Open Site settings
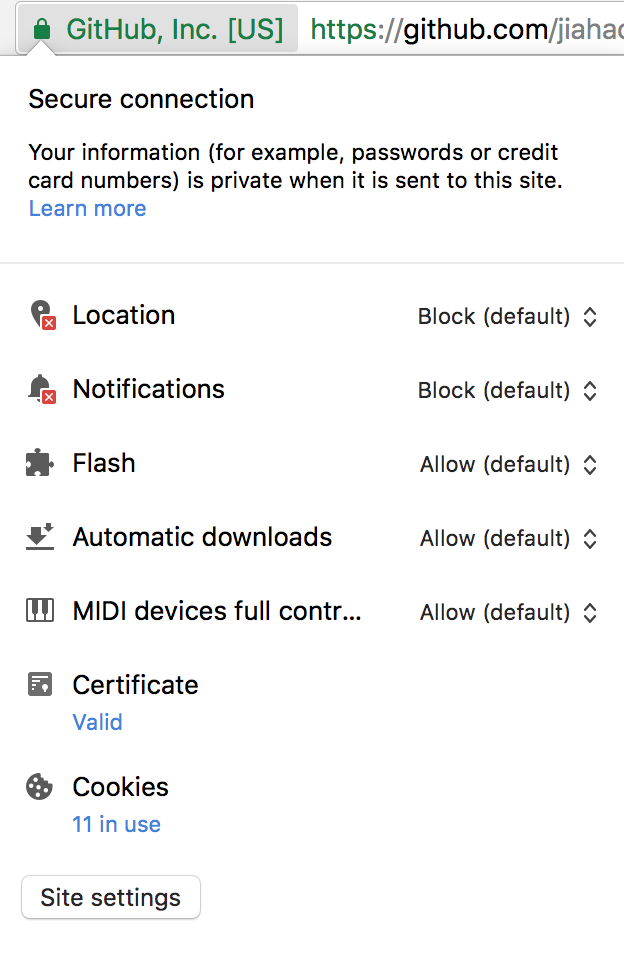This screenshot has height=958, width=624. tap(110, 897)
